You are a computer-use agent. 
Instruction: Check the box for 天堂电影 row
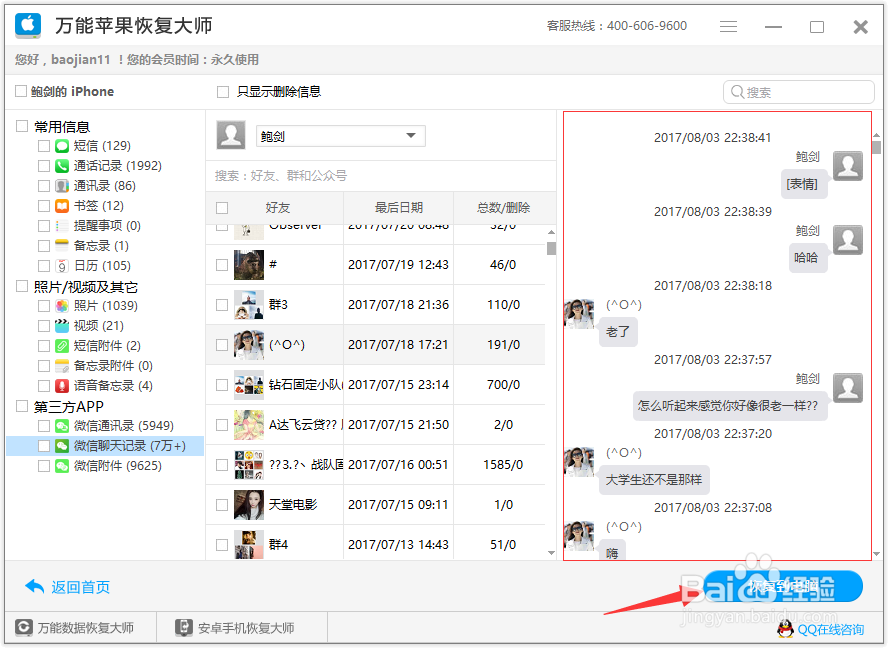[222, 505]
